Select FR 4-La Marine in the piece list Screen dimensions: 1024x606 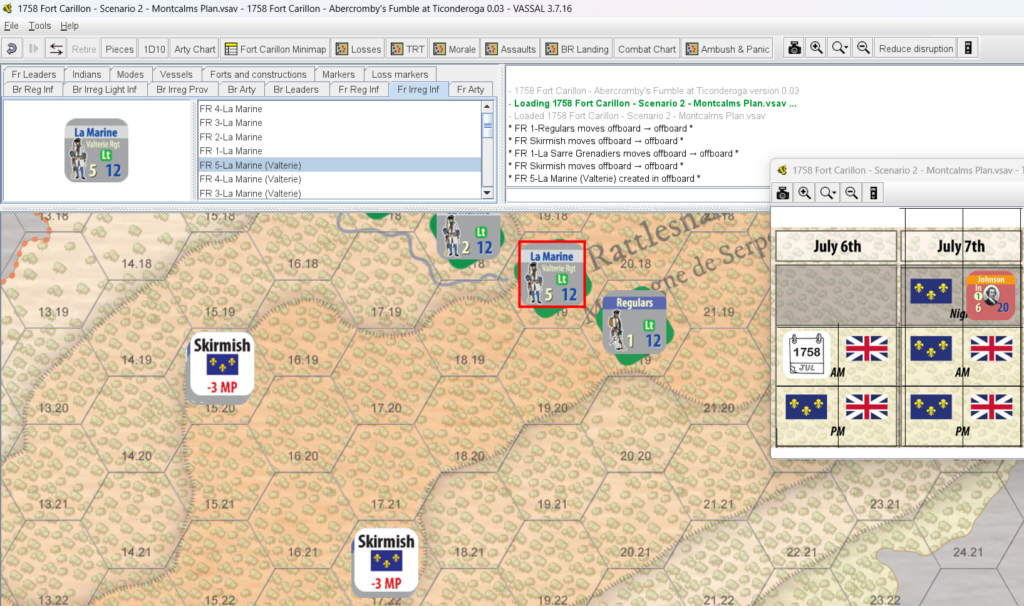(339, 109)
